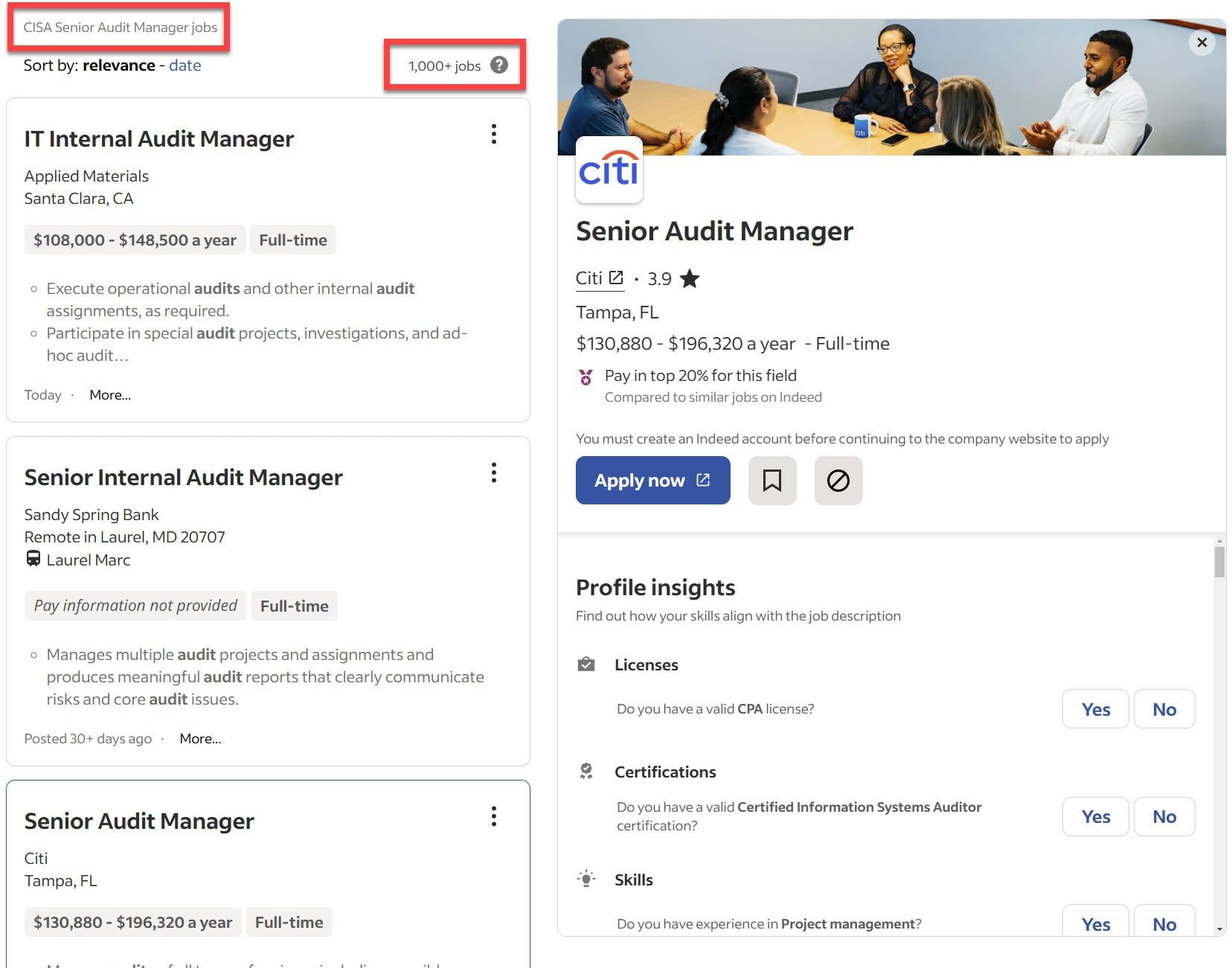This screenshot has height=968, width=1232.
Task: Click 'Pay information not provided' tag
Action: coord(135,606)
